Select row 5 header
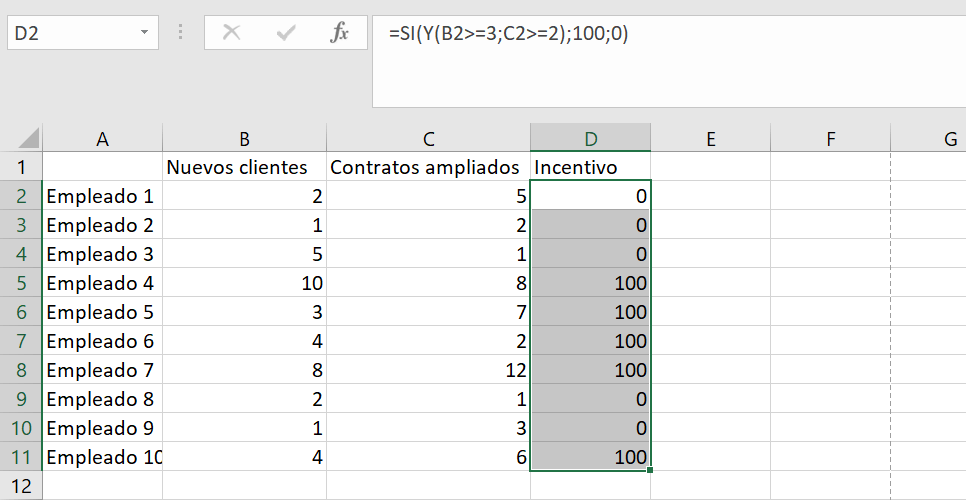966x500 pixels. point(21,283)
